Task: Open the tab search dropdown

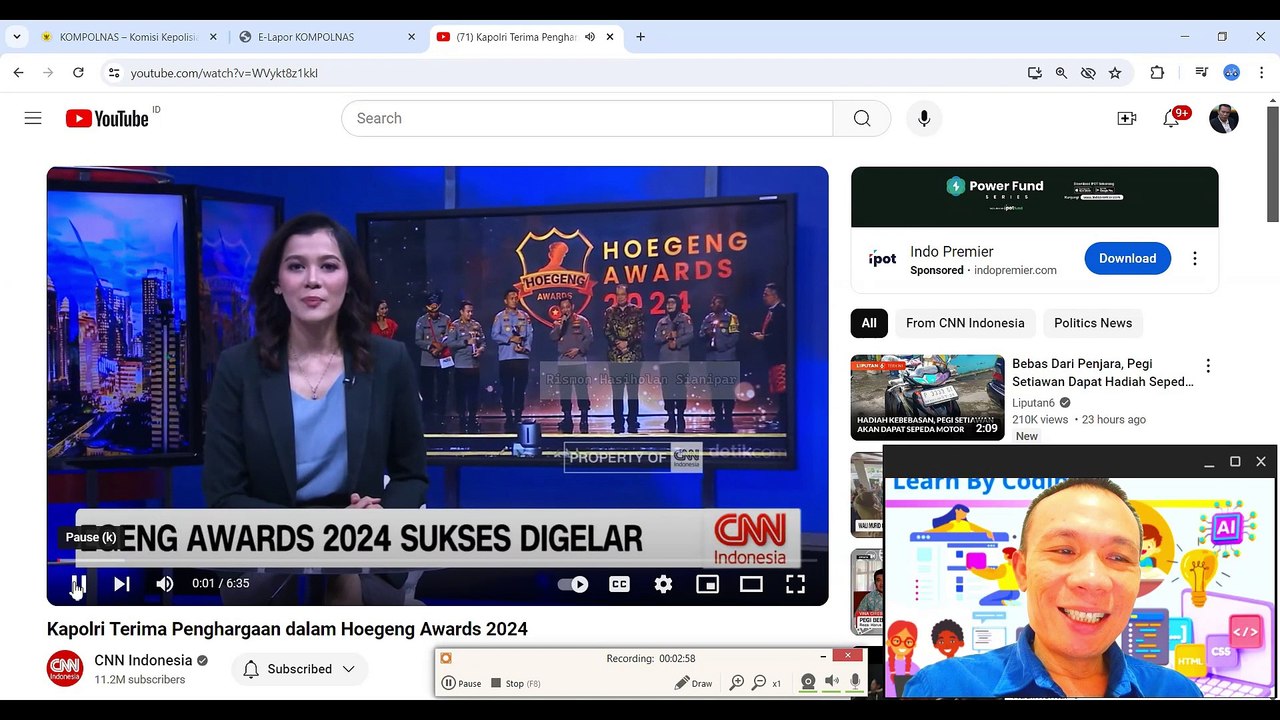Action: (16, 37)
